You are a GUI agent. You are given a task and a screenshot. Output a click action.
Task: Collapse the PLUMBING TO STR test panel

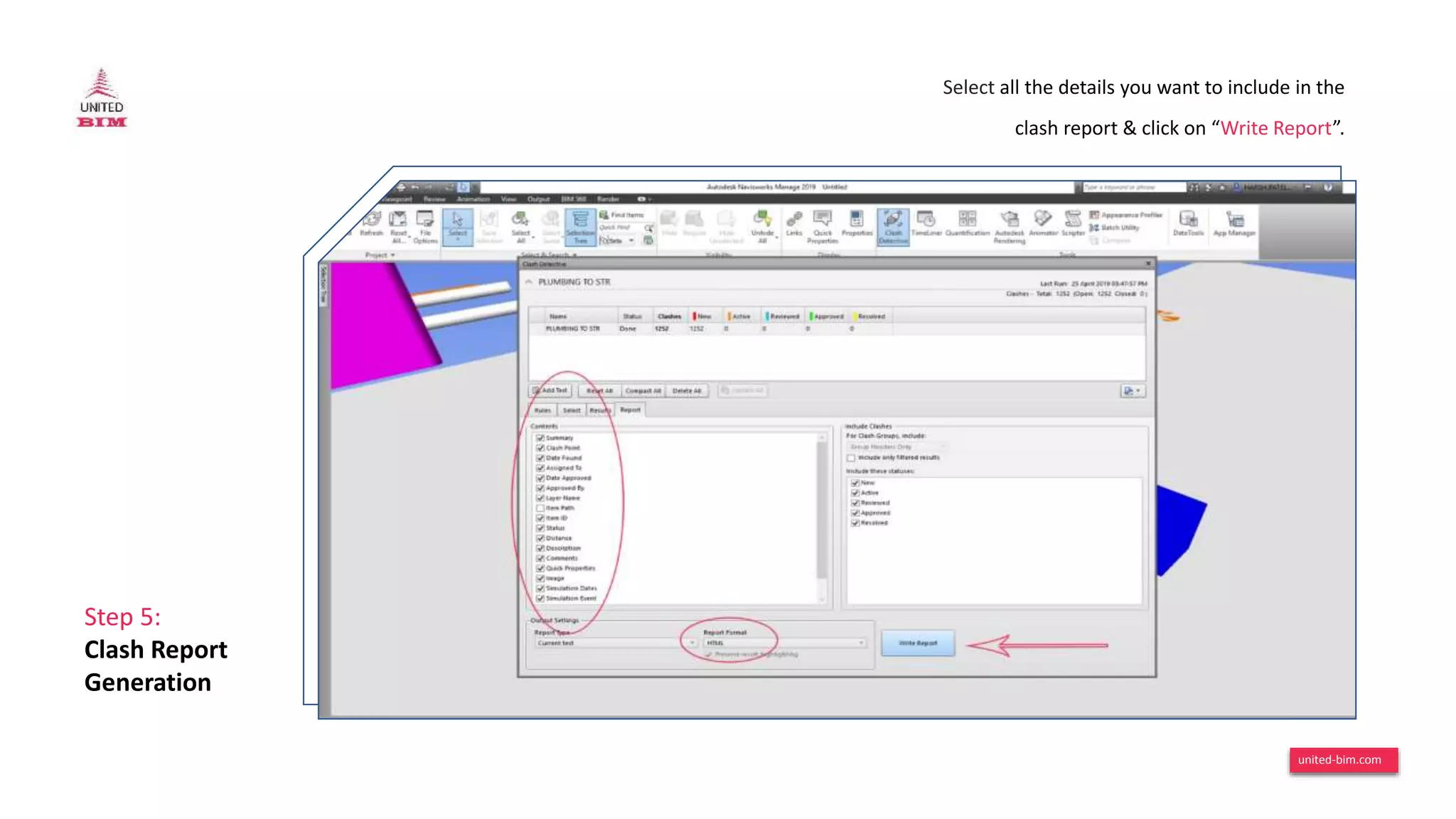529,282
